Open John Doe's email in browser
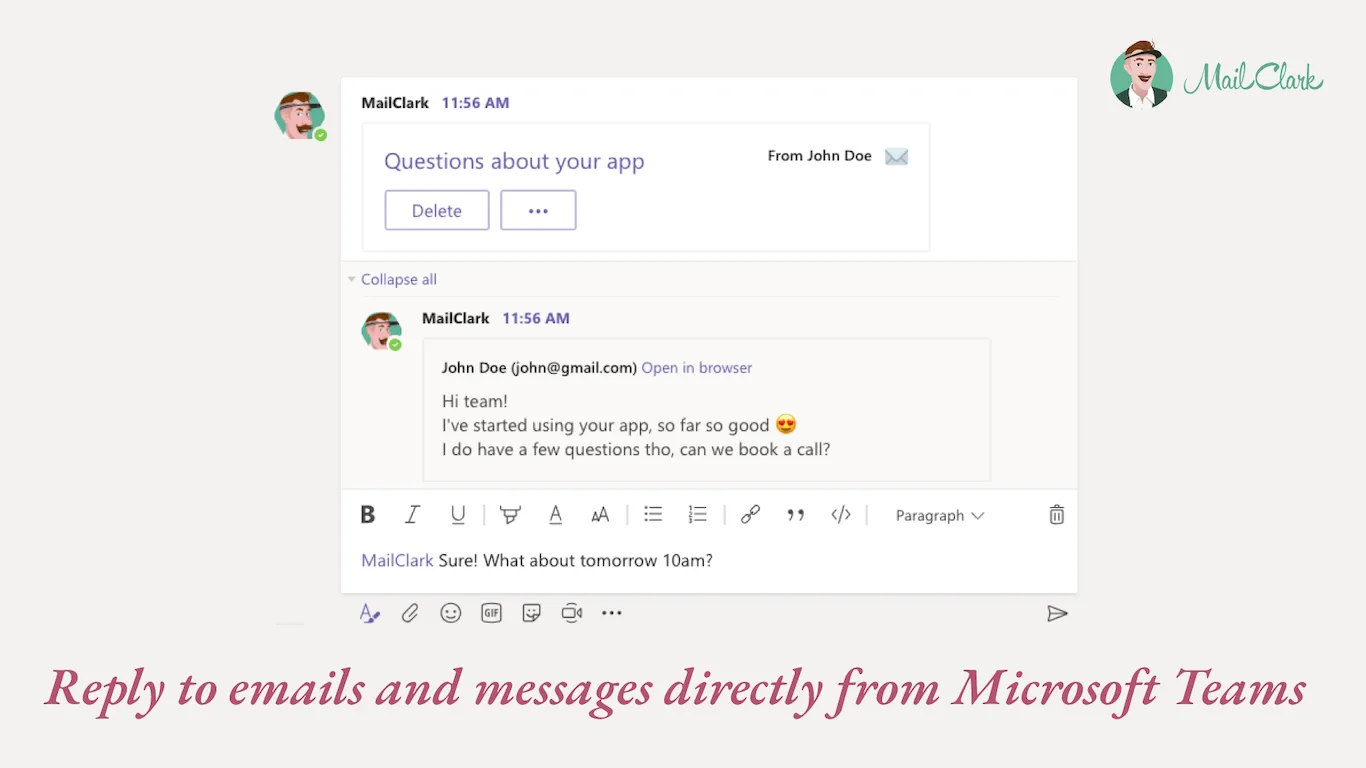Image resolution: width=1366 pixels, height=768 pixels. point(697,368)
